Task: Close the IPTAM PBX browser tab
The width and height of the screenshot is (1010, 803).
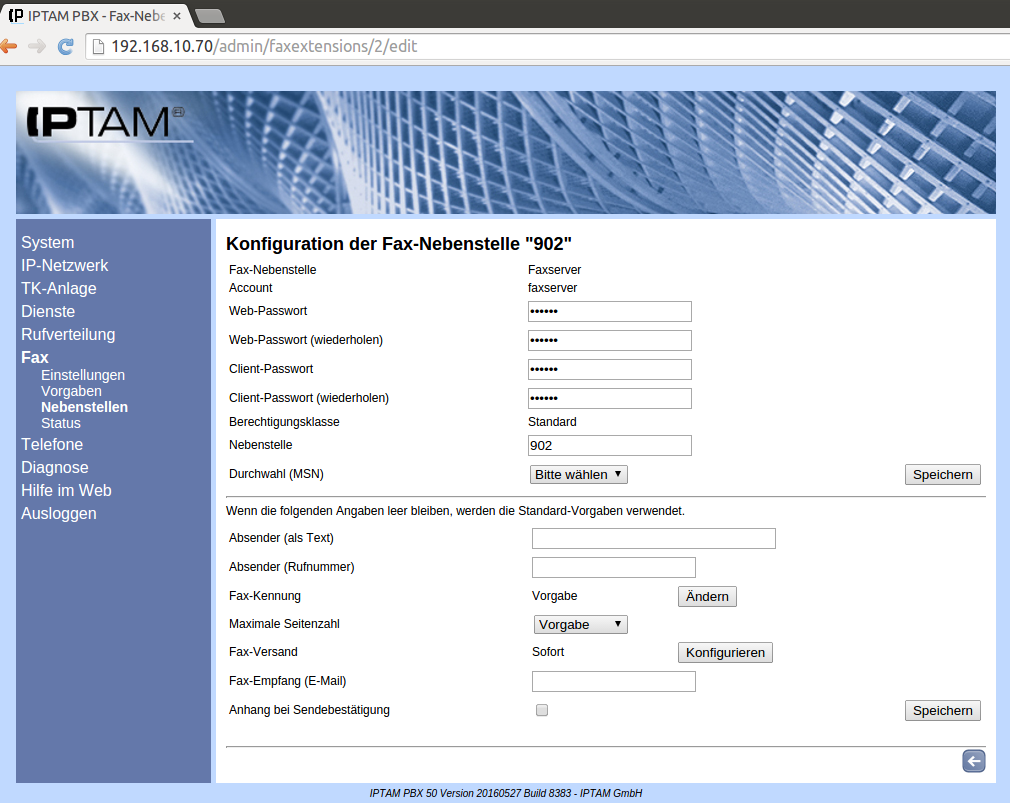Action: 177,16
